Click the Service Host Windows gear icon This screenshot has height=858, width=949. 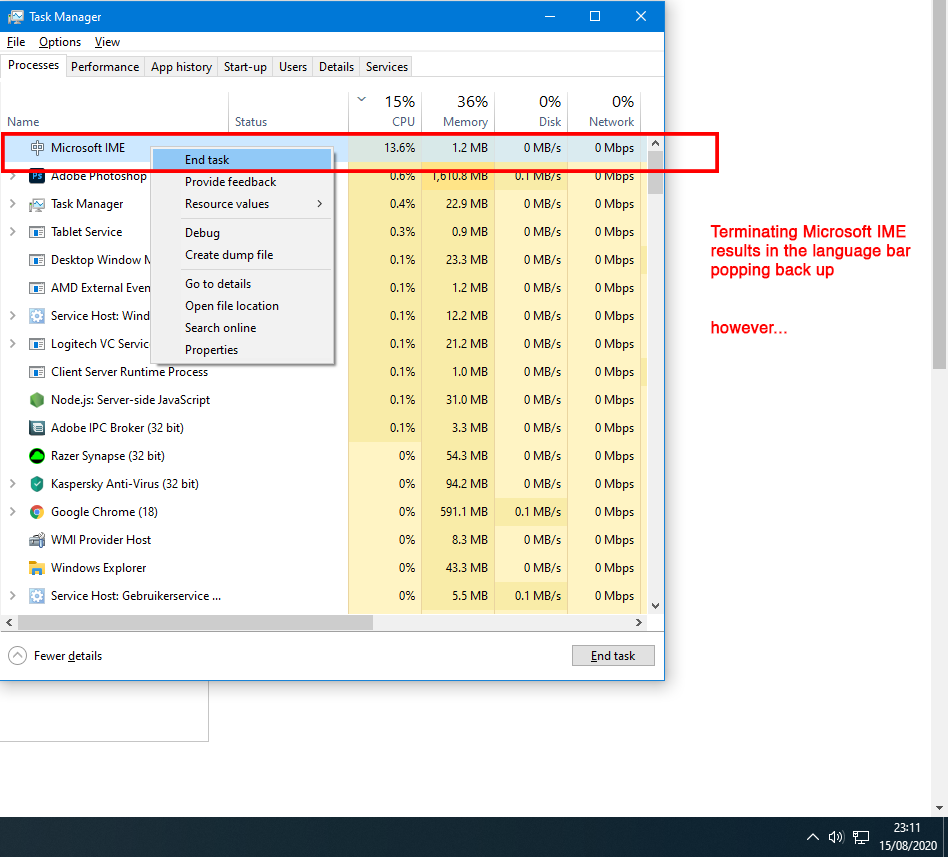coord(37,316)
